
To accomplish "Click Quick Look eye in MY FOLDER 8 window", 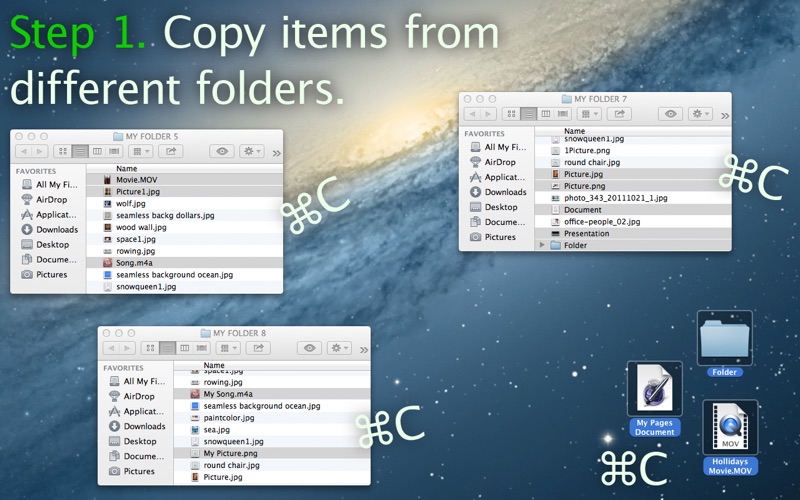I will [310, 348].
